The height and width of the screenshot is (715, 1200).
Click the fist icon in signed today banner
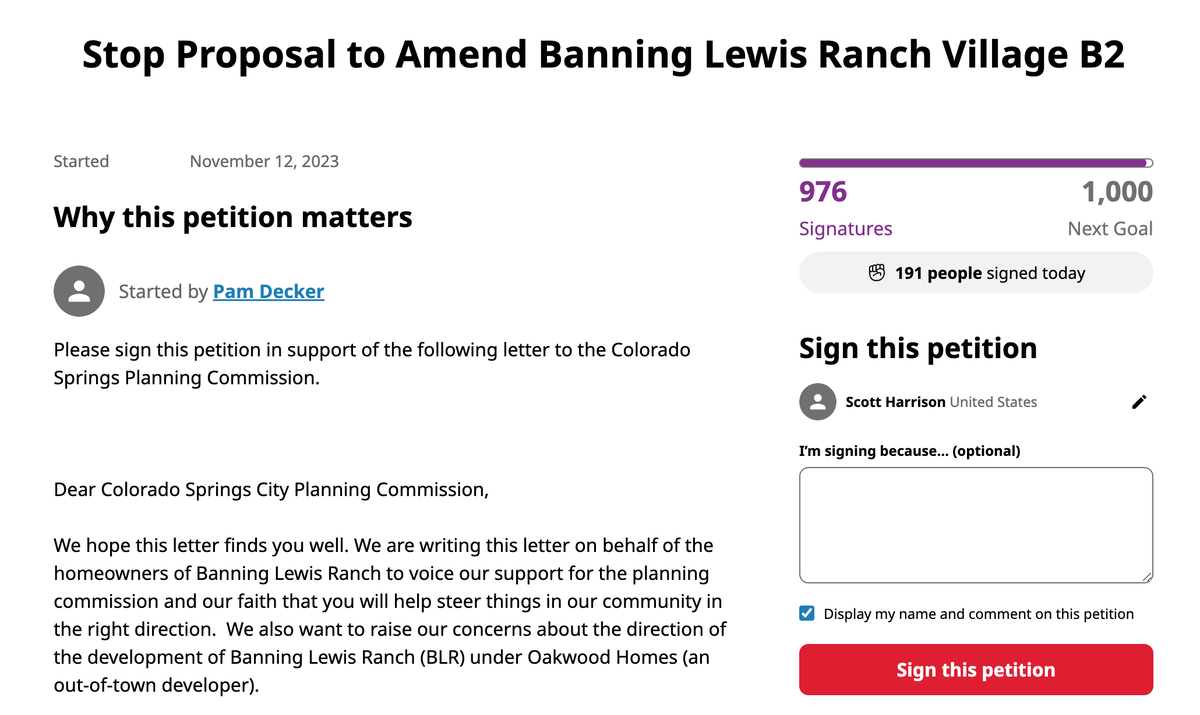[x=877, y=273]
